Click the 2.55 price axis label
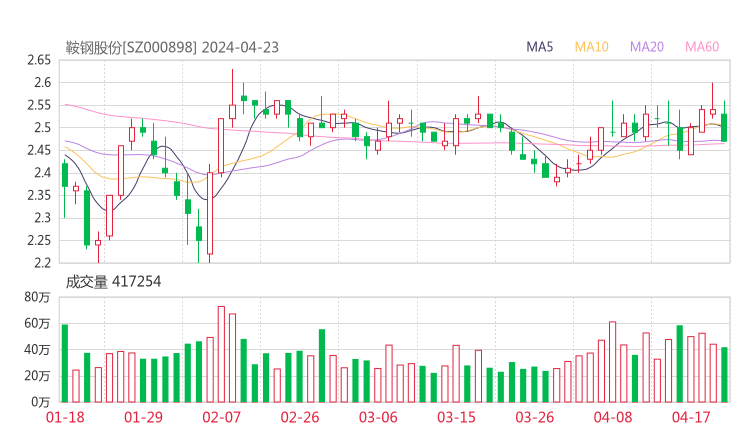This screenshot has width=740, height=440. click(x=39, y=105)
